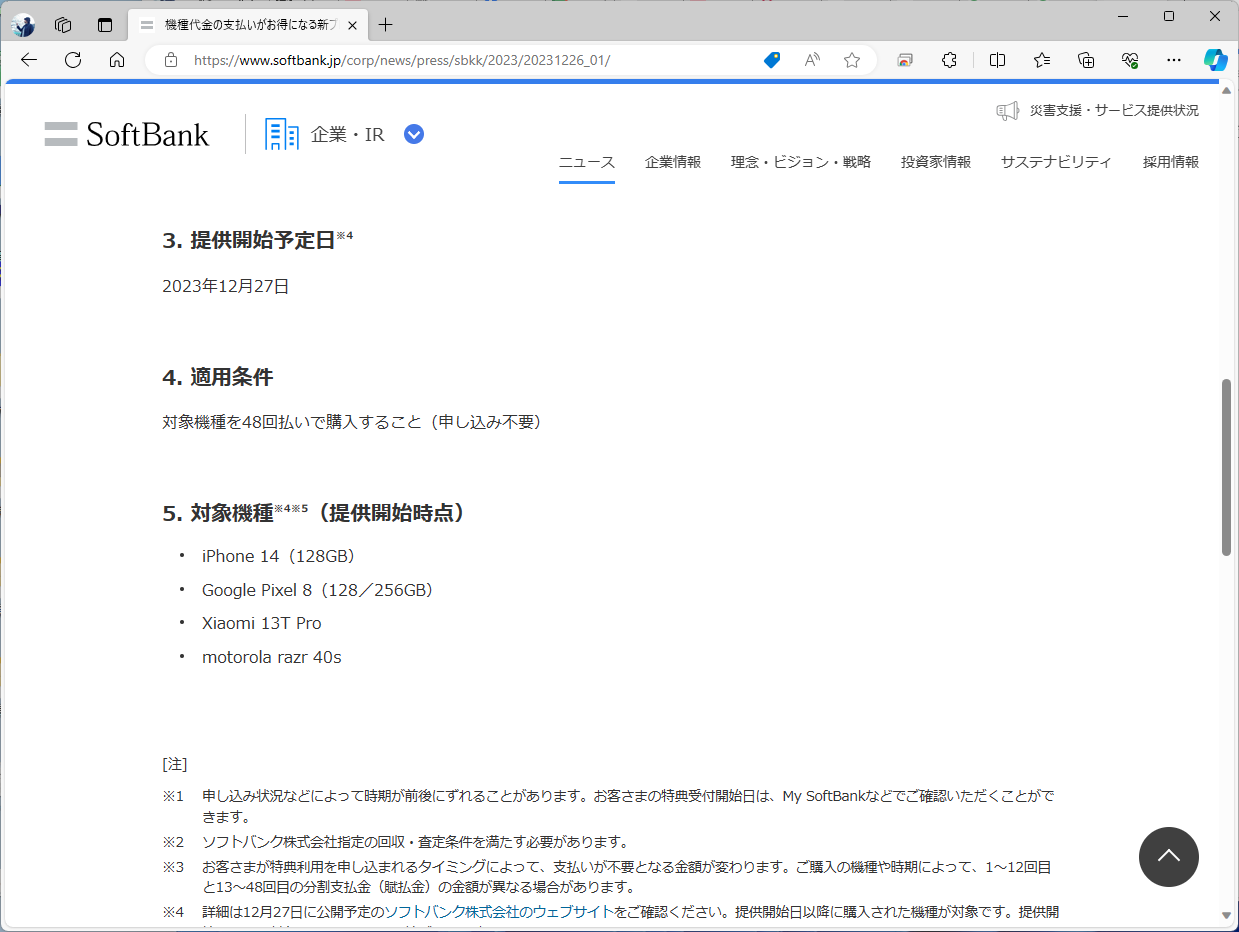Open tab actions menu icon
1239x932 pixels.
[105, 25]
